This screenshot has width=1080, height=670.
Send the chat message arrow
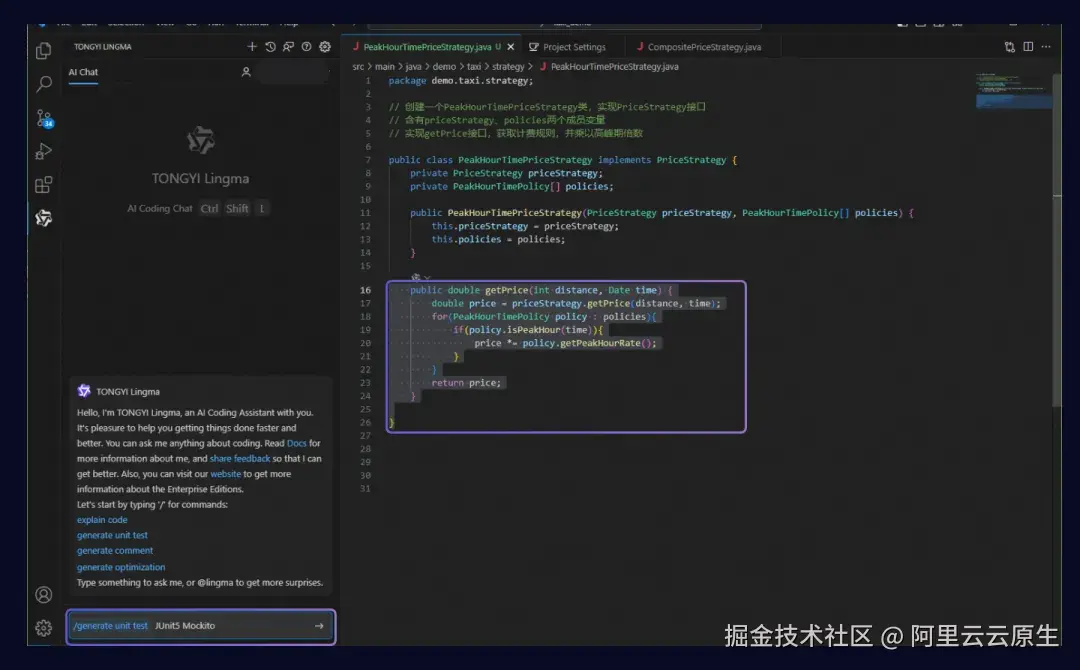pos(319,626)
